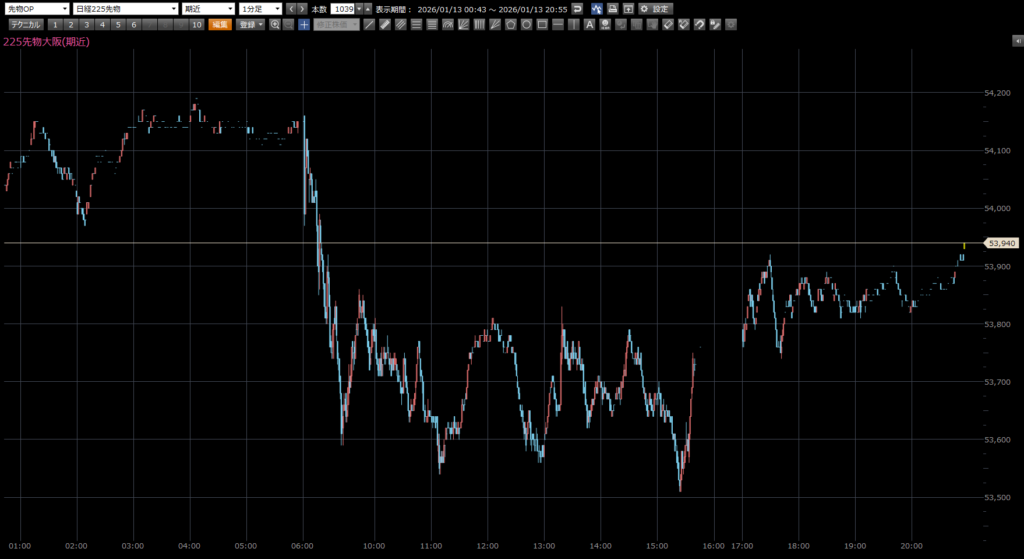1024x559 pixels.
Task: Toggle the blue crosshair cursor button
Action: (x=304, y=24)
